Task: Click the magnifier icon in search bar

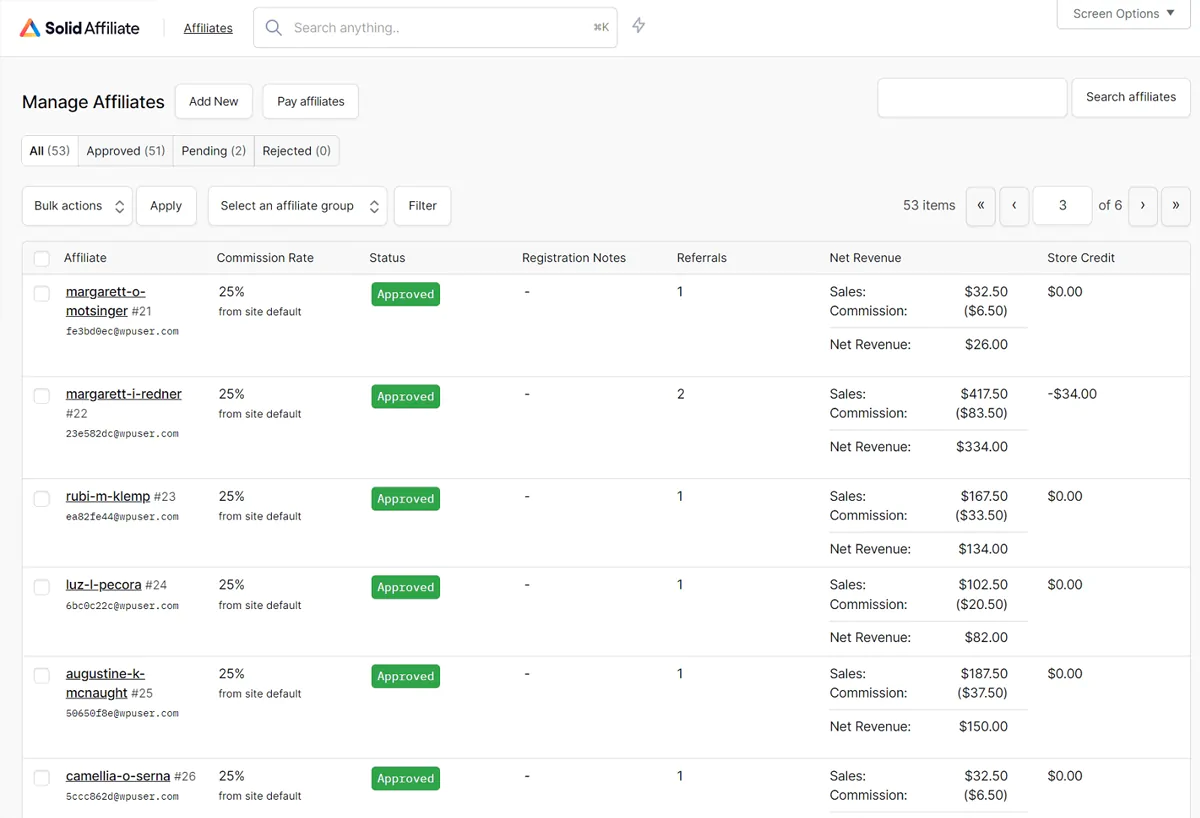Action: tap(274, 28)
